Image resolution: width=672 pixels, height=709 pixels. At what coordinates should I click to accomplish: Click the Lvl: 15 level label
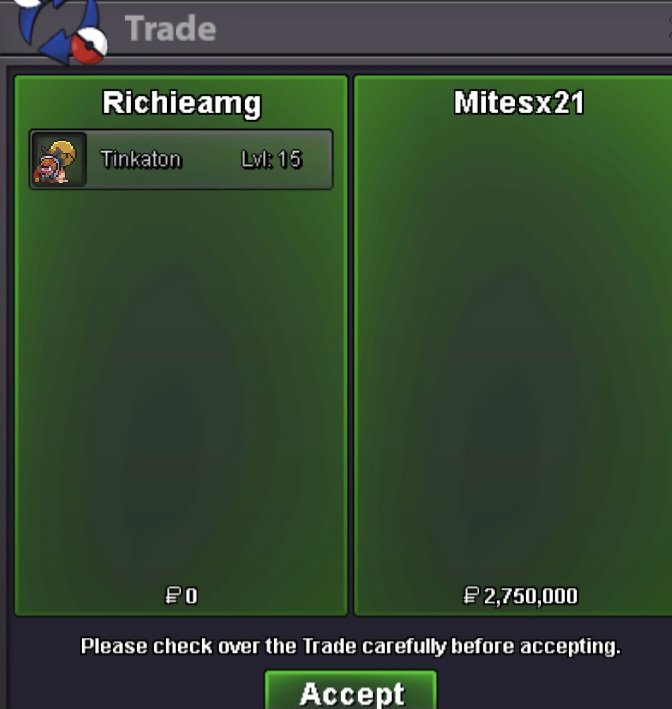271,159
